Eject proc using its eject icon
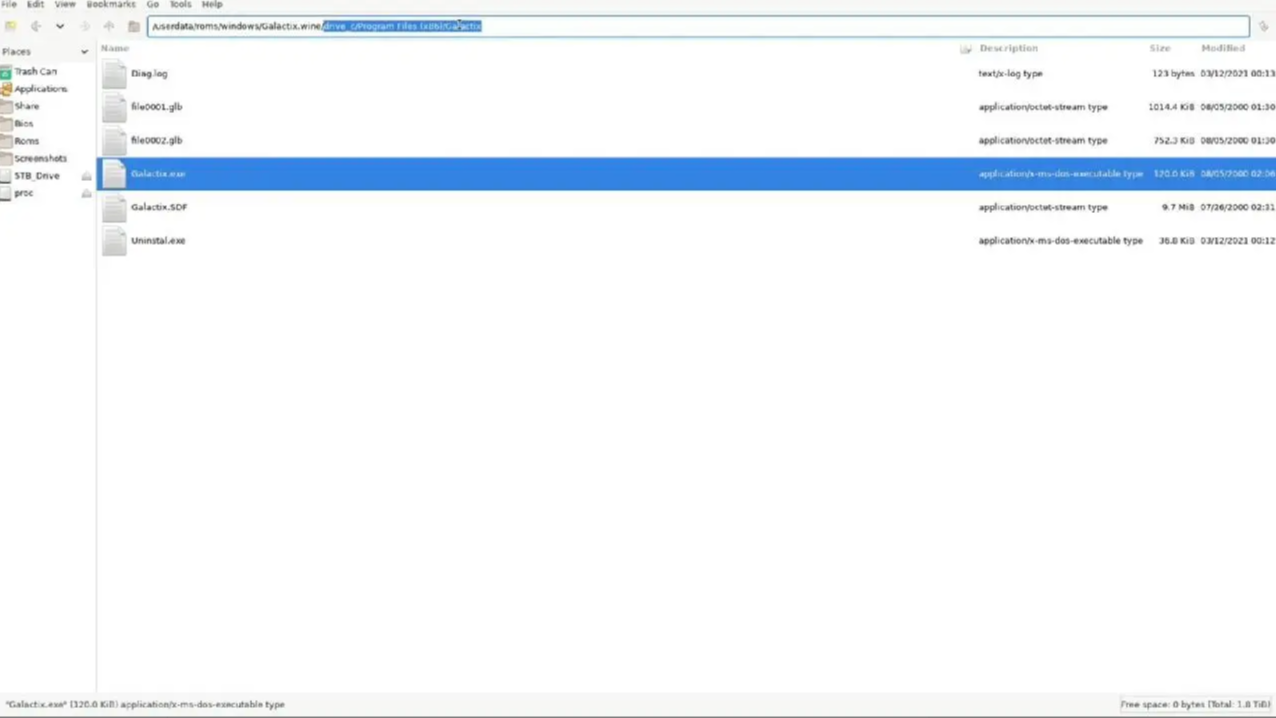The width and height of the screenshot is (1276, 718). coord(86,193)
